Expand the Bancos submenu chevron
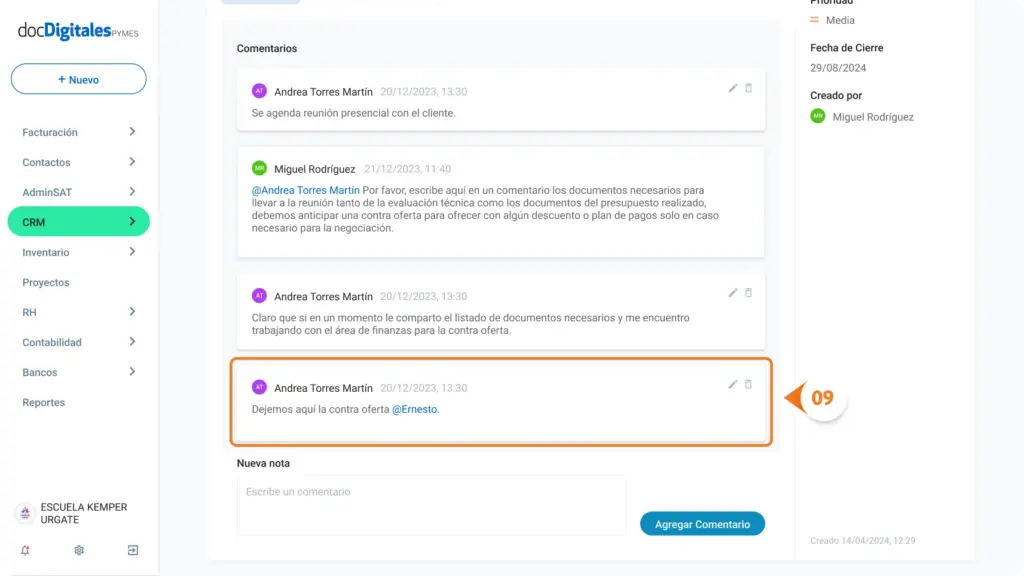Screen dimensions: 1024x576 pyautogui.click(x=132, y=372)
